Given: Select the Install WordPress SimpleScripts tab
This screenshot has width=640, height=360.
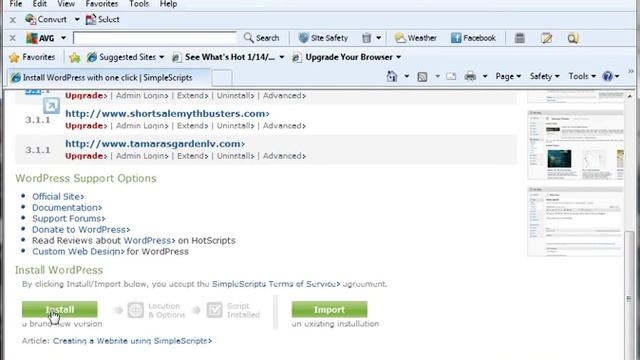Looking at the screenshot, I should pyautogui.click(x=107, y=77).
